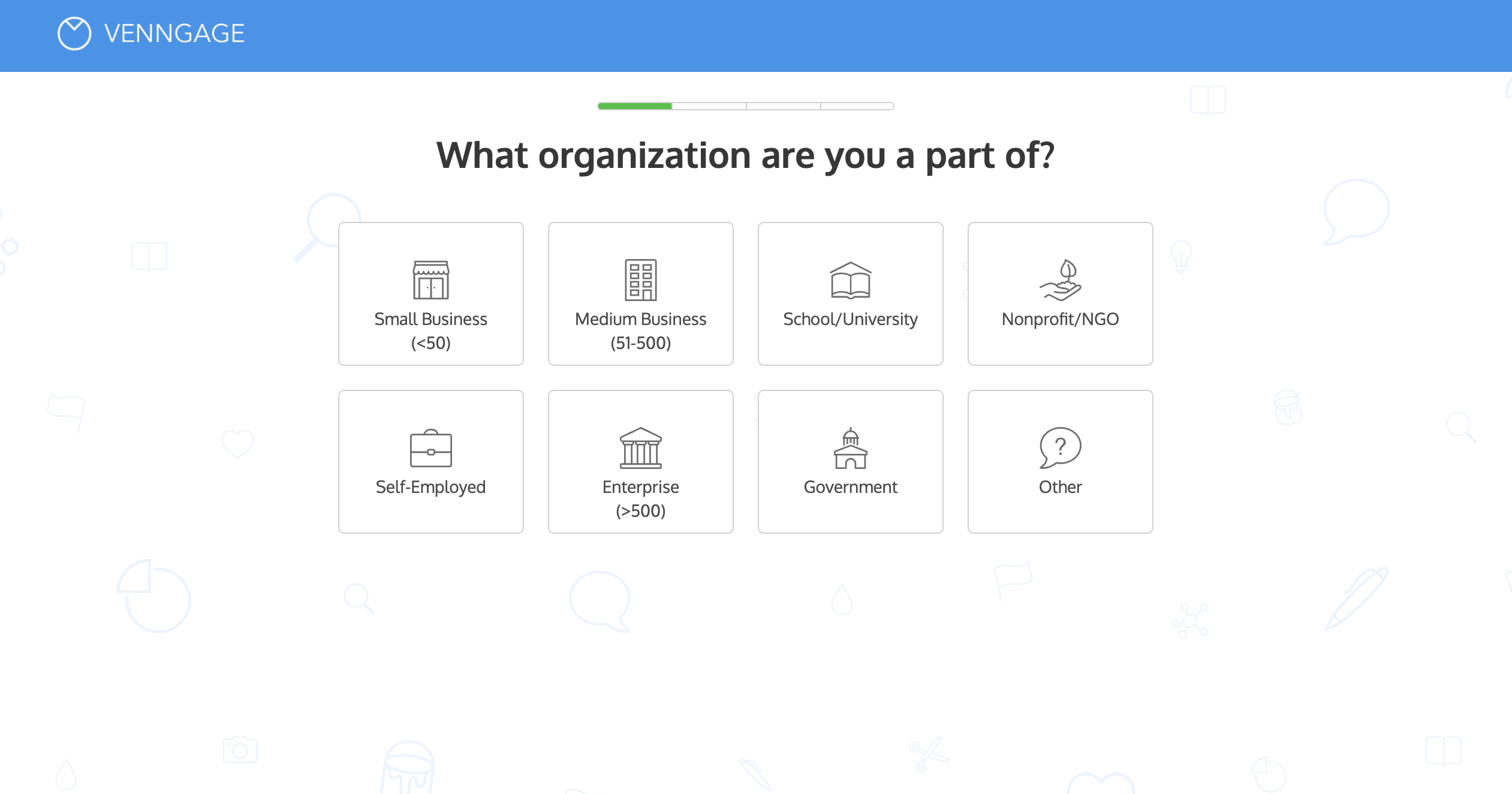This screenshot has width=1512, height=794.
Task: Click the Self-Employed briefcase icon
Action: (430, 448)
